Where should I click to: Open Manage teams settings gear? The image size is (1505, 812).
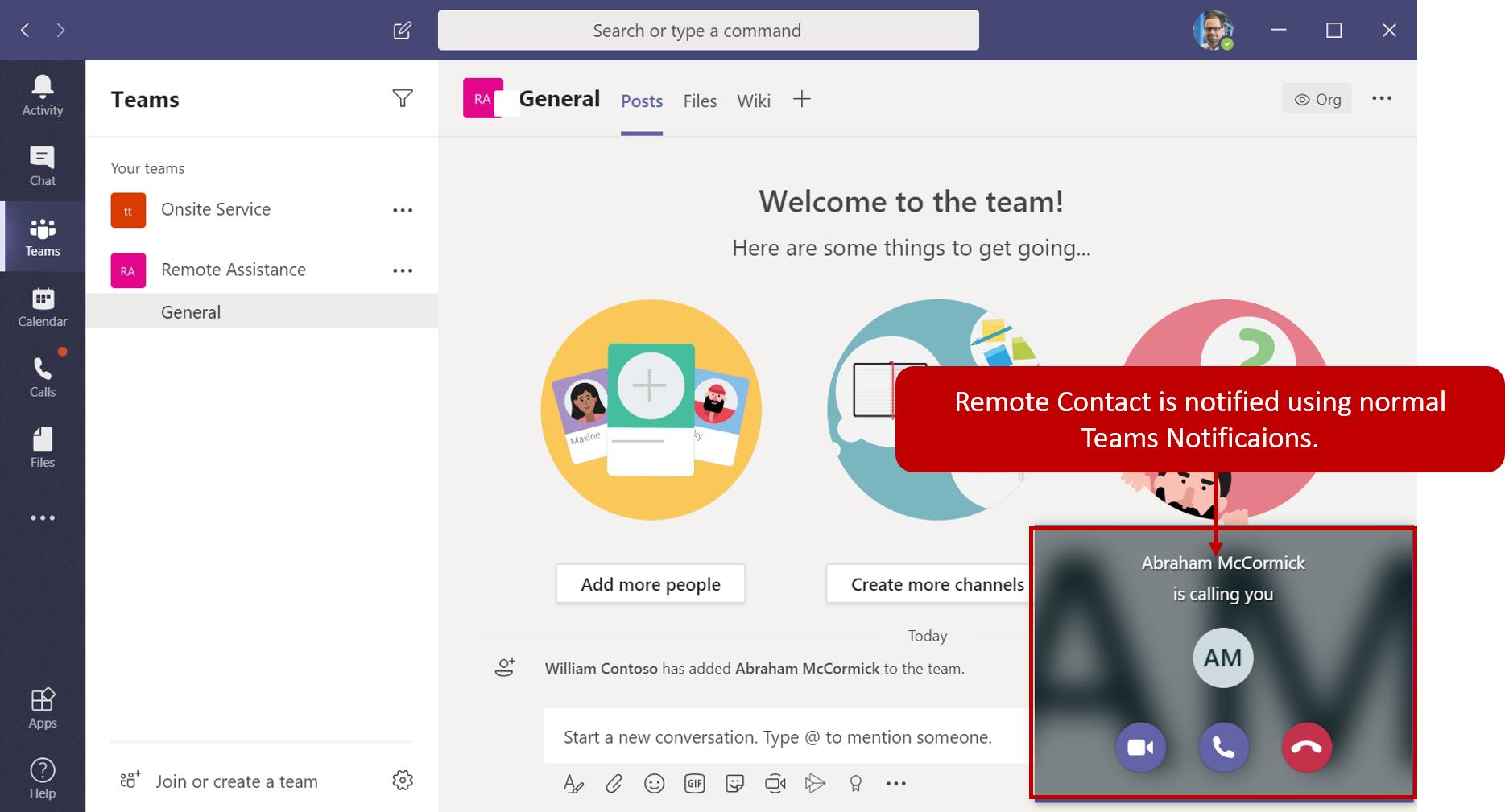pyautogui.click(x=403, y=780)
